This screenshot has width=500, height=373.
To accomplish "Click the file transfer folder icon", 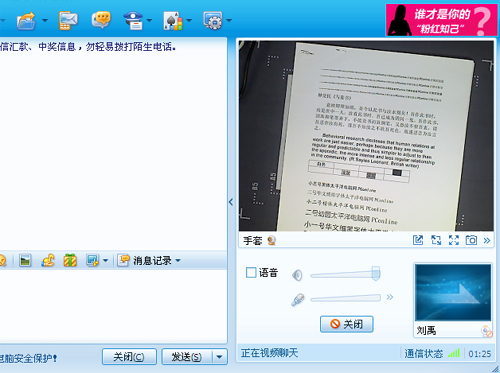I will click(26, 20).
